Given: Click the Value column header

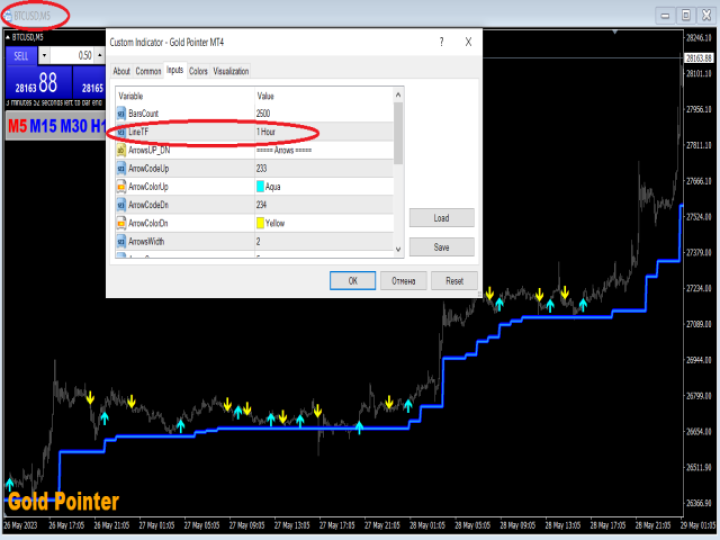Looking at the screenshot, I should coord(324,96).
